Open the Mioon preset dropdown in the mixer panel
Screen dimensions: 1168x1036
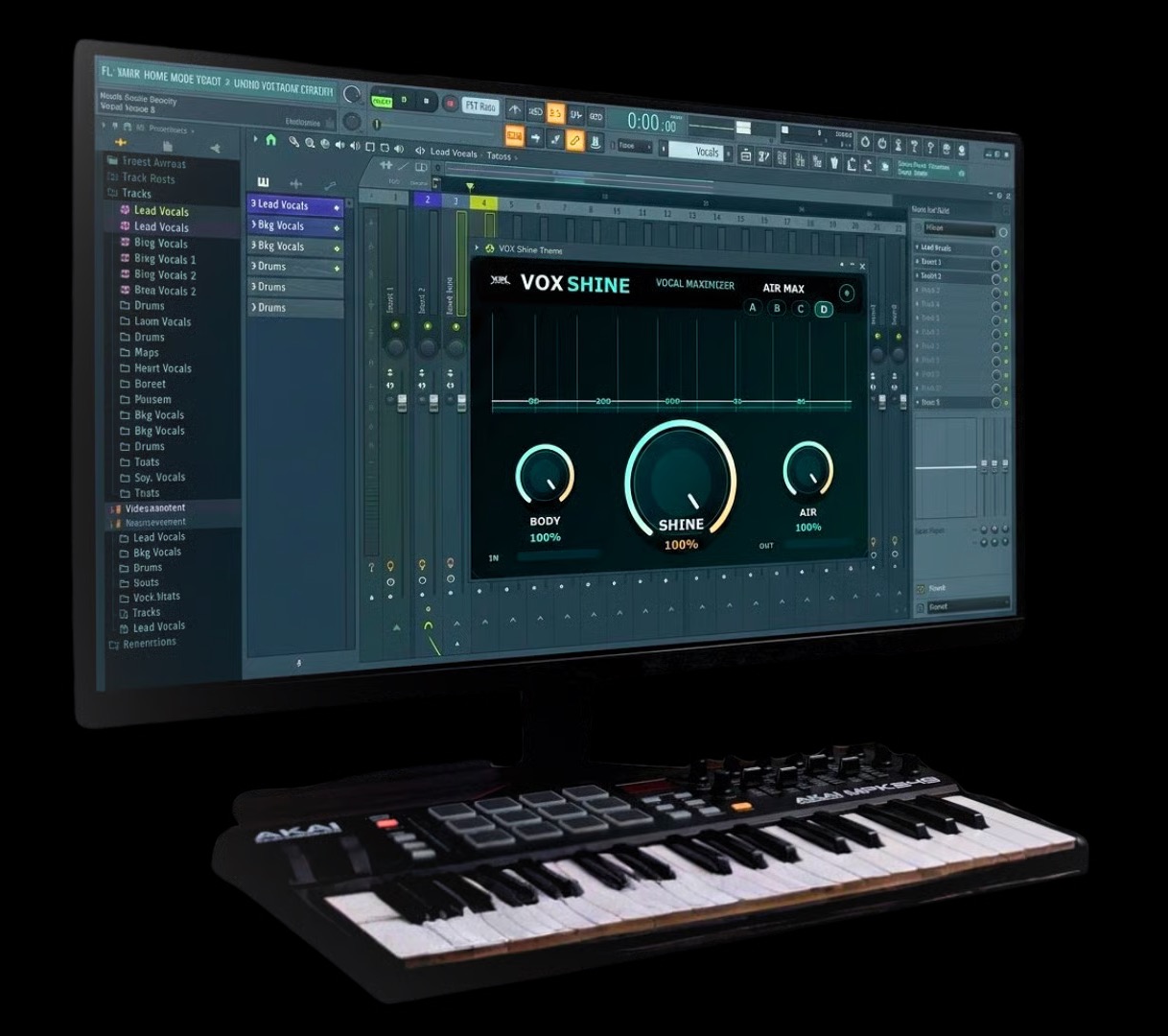(x=960, y=230)
